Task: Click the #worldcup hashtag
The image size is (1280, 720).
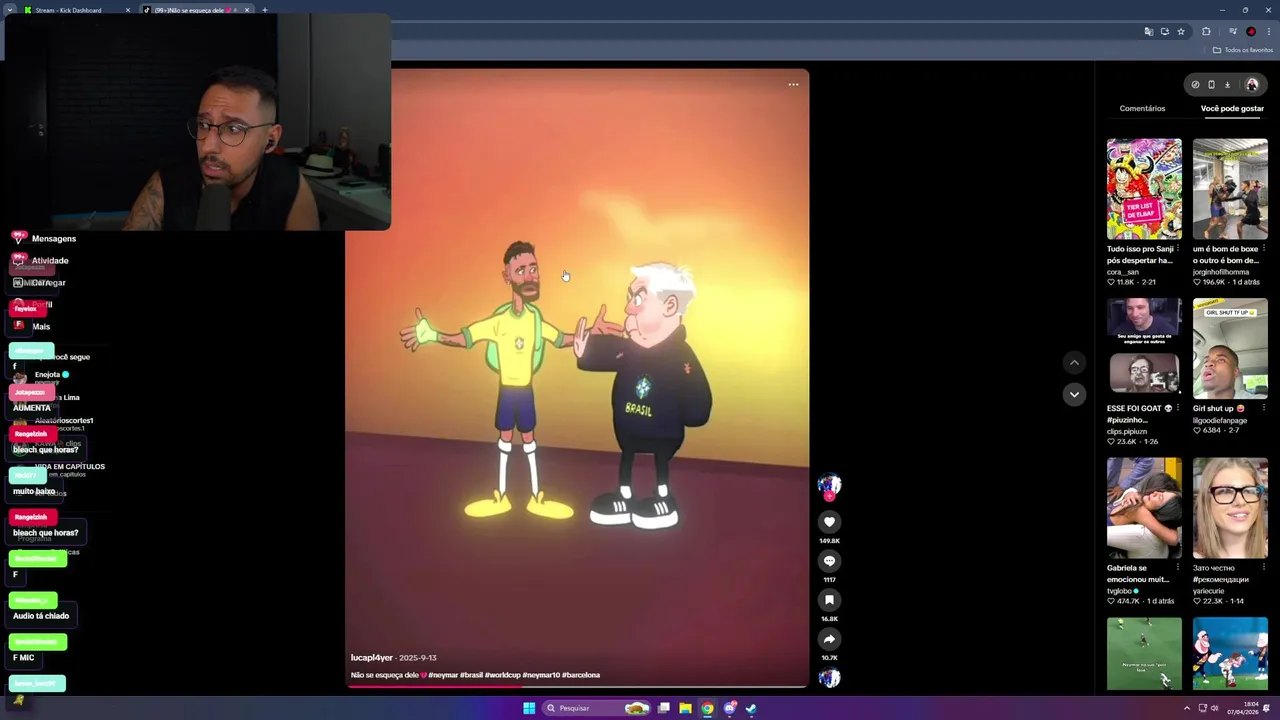Action: [503, 675]
